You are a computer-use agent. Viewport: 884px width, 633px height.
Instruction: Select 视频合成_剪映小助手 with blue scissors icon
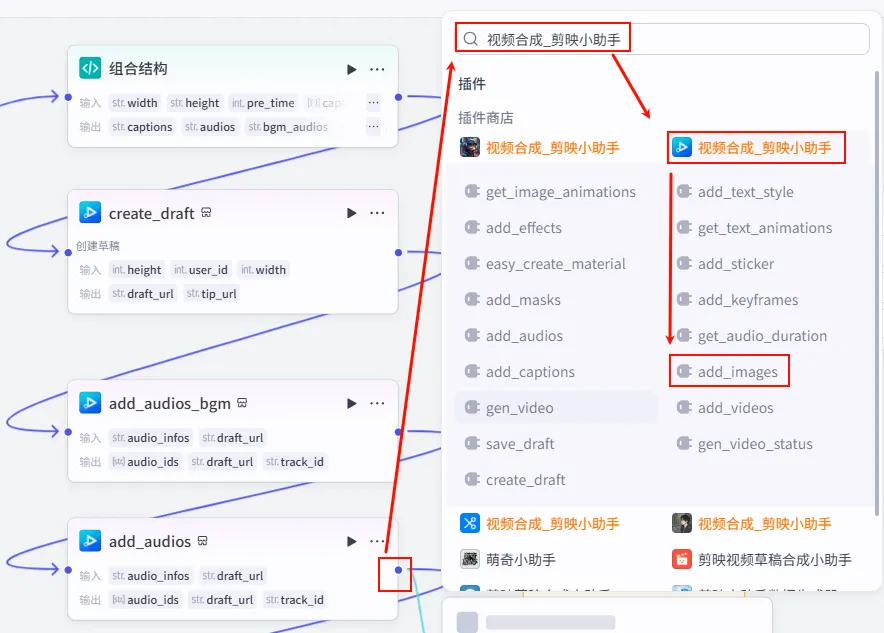[540, 524]
